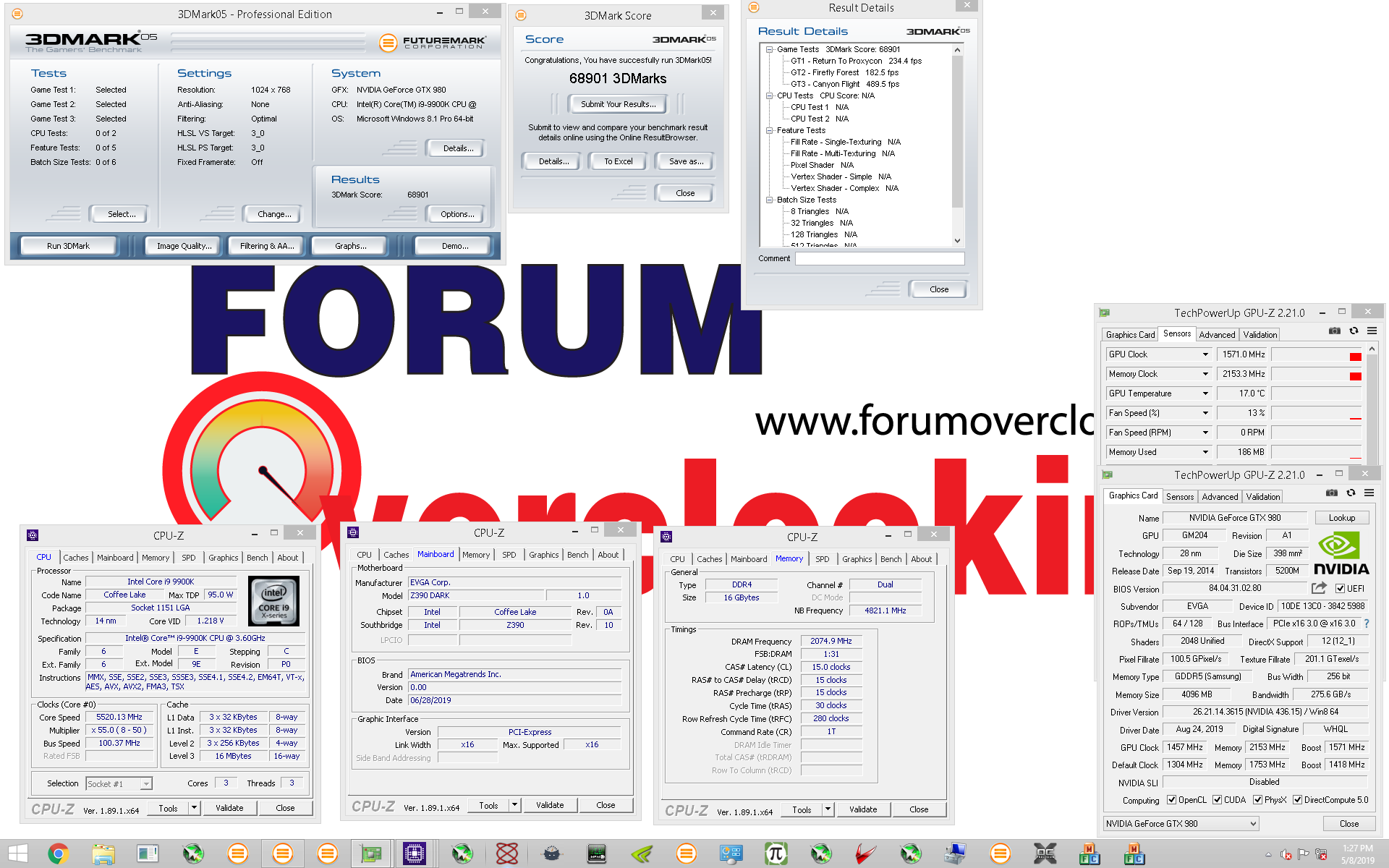Image resolution: width=1389 pixels, height=868 pixels.
Task: Toggle UEFI checkbox in GPU-Z
Action: tap(1340, 588)
